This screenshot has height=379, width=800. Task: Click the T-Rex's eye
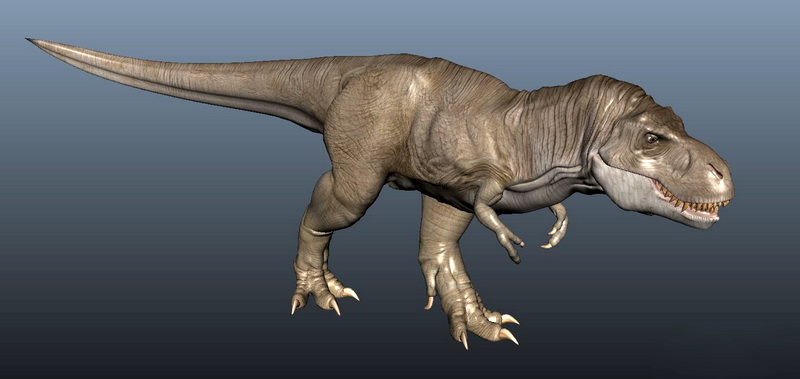pos(652,138)
